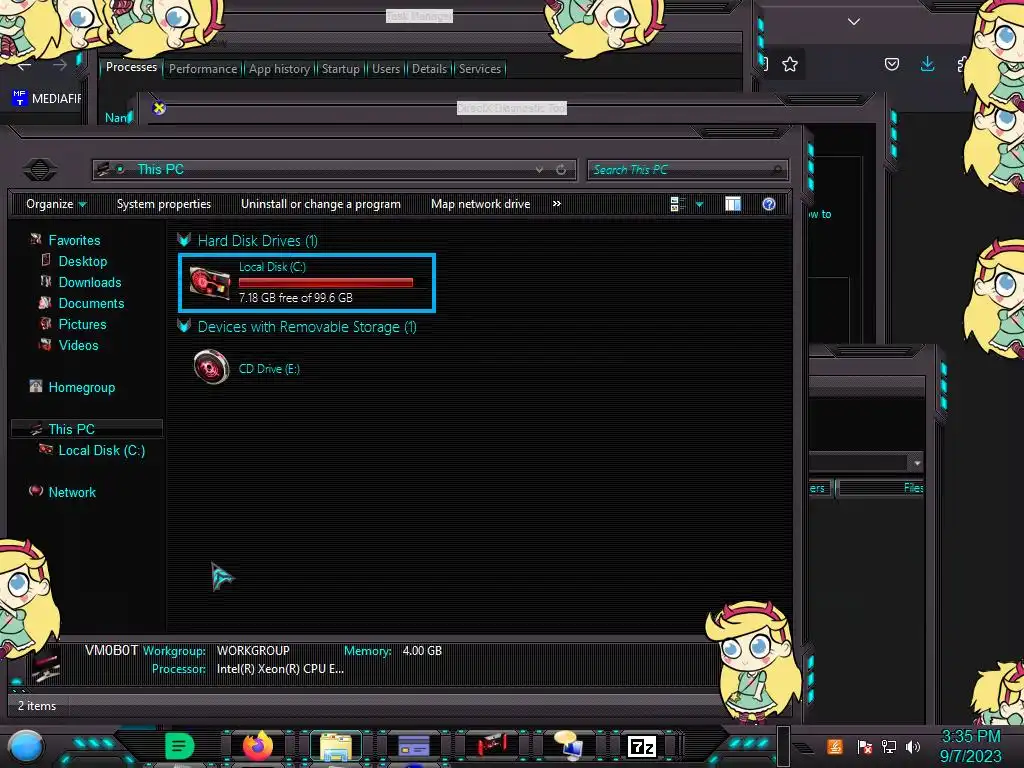Click the Videos icon in sidebar
Screen dimensions: 1024x768
[45, 344]
